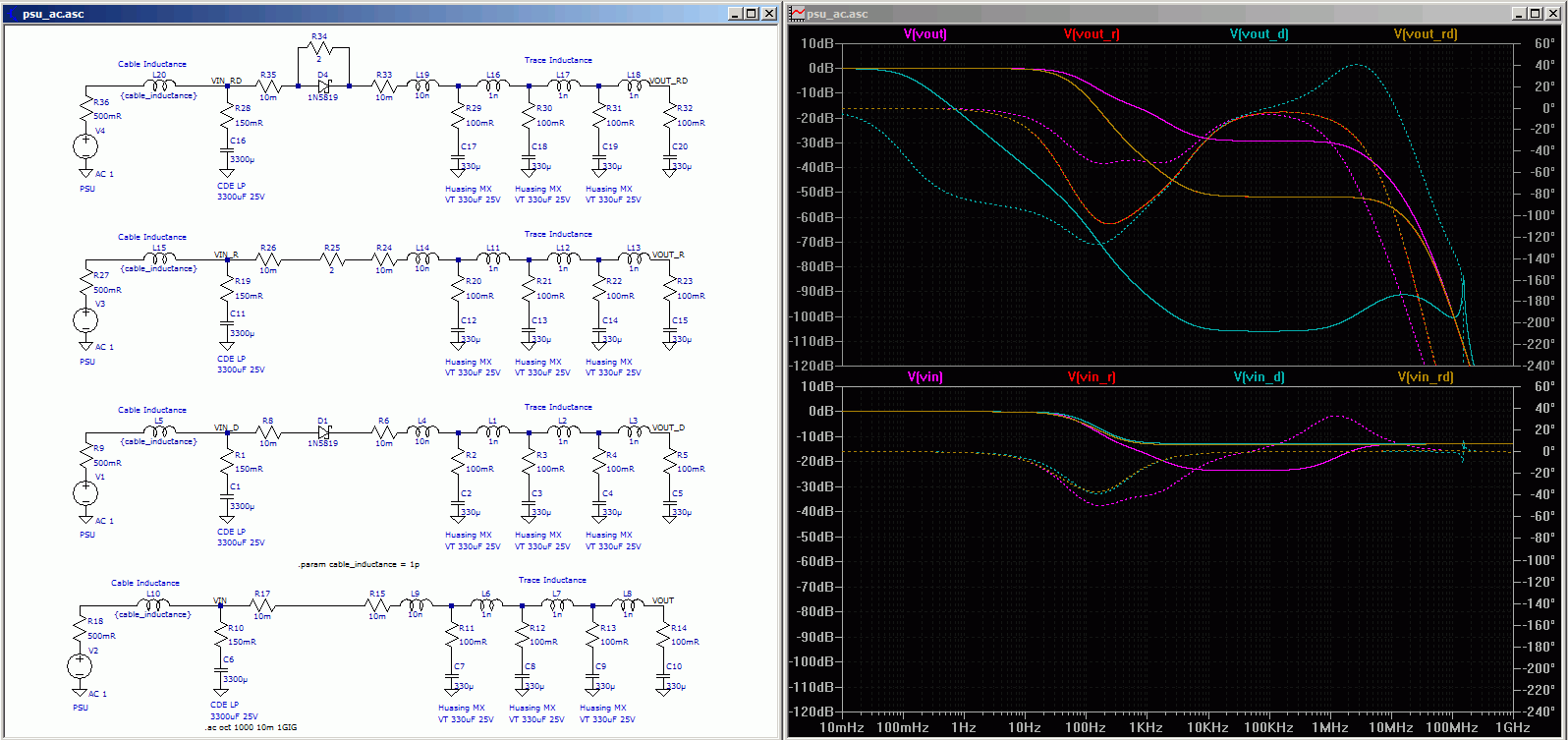Maximize the waveform plot window

(1538, 14)
